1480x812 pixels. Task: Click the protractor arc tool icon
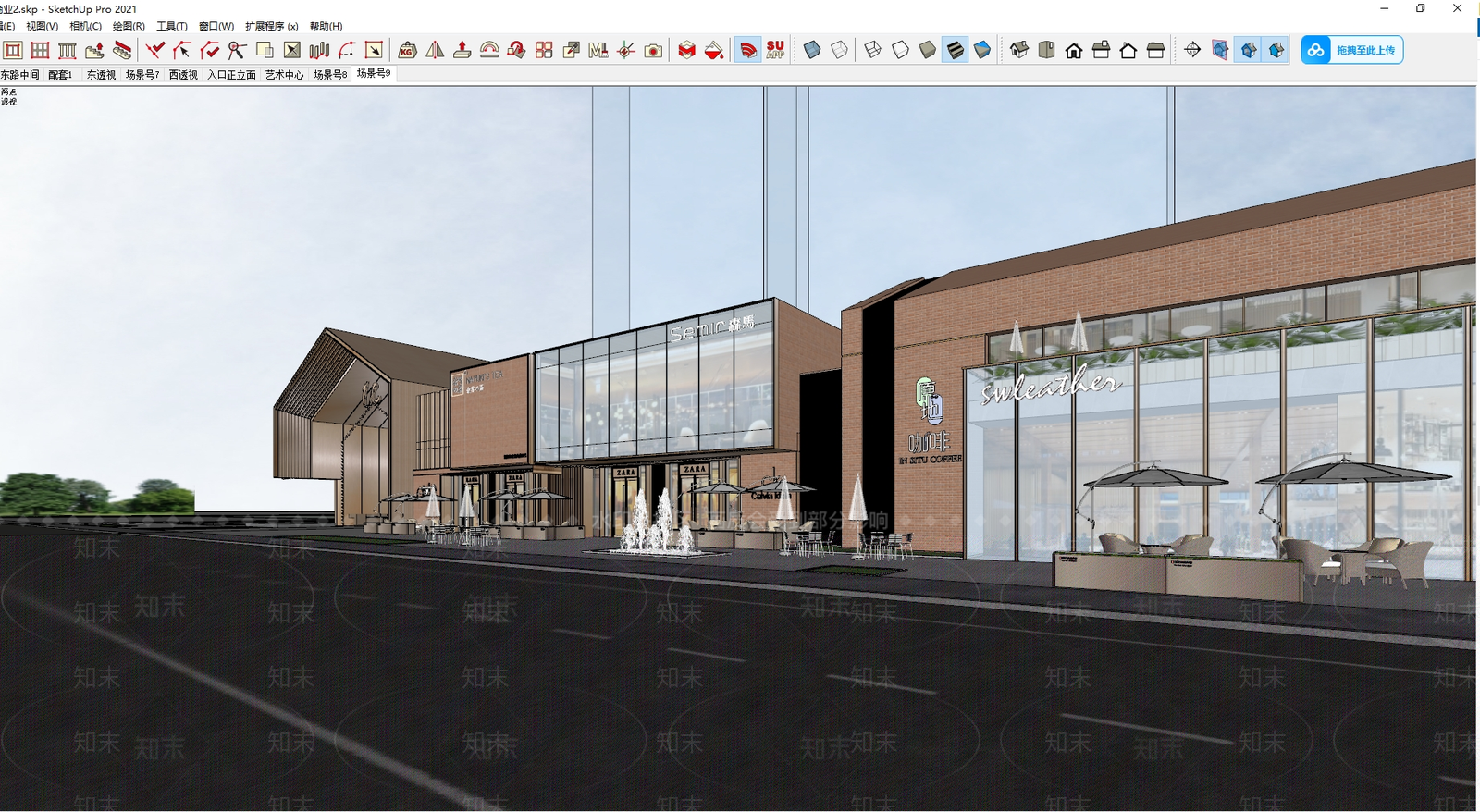(489, 50)
